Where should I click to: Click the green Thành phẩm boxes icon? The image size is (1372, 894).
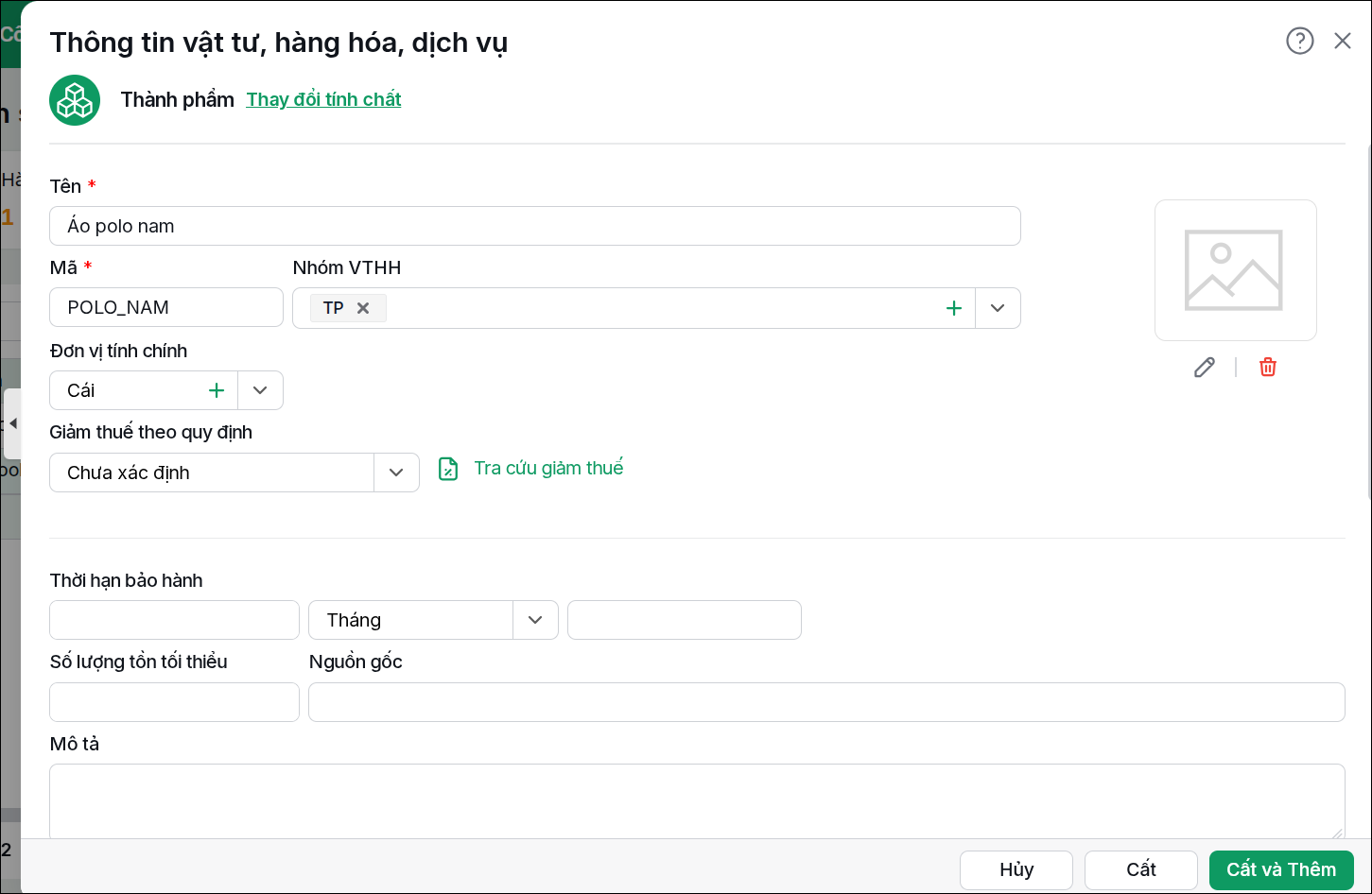[75, 100]
